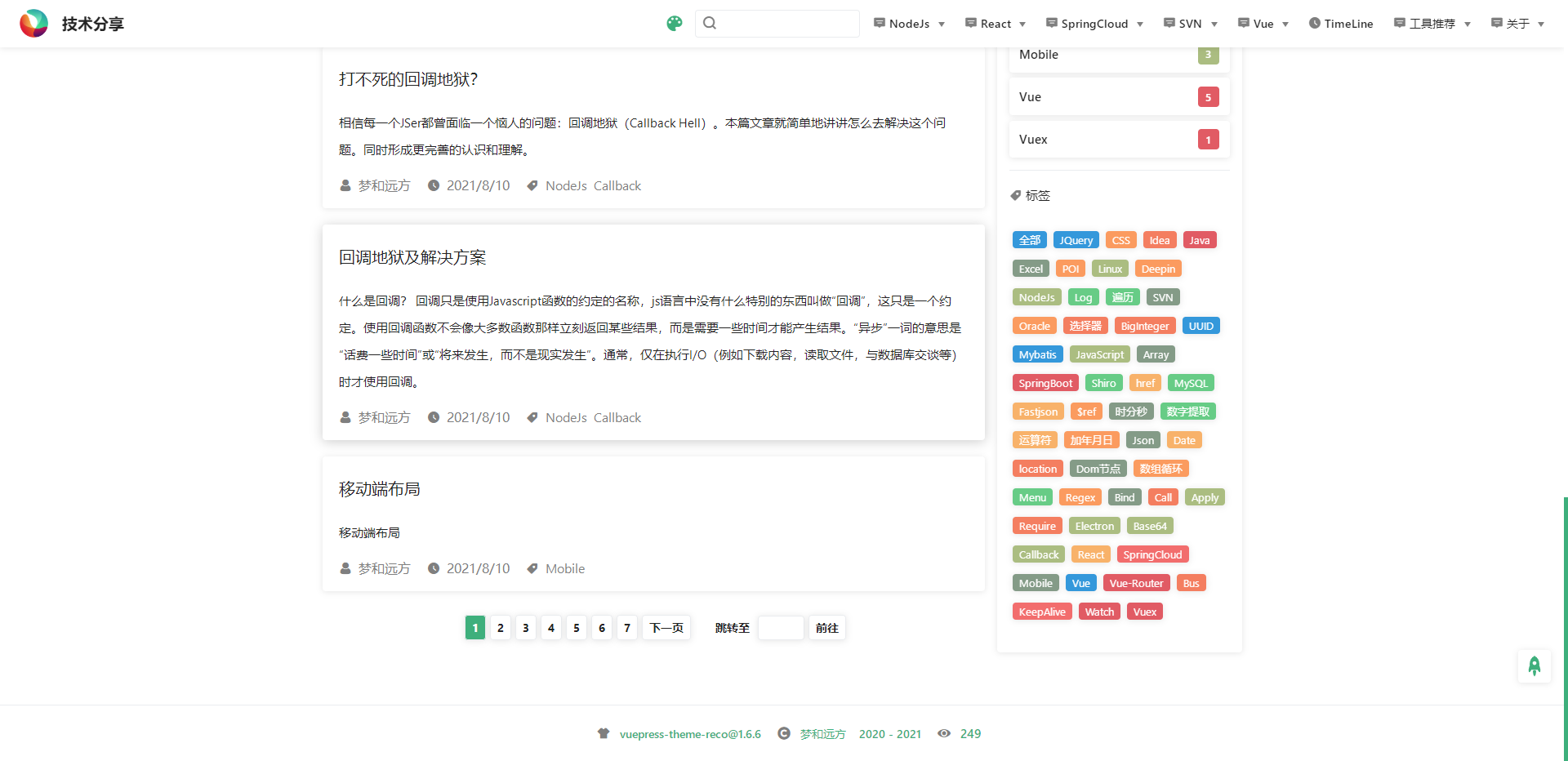Click the copyright icon in footer
The width and height of the screenshot is (1568, 761).
pyautogui.click(x=784, y=733)
